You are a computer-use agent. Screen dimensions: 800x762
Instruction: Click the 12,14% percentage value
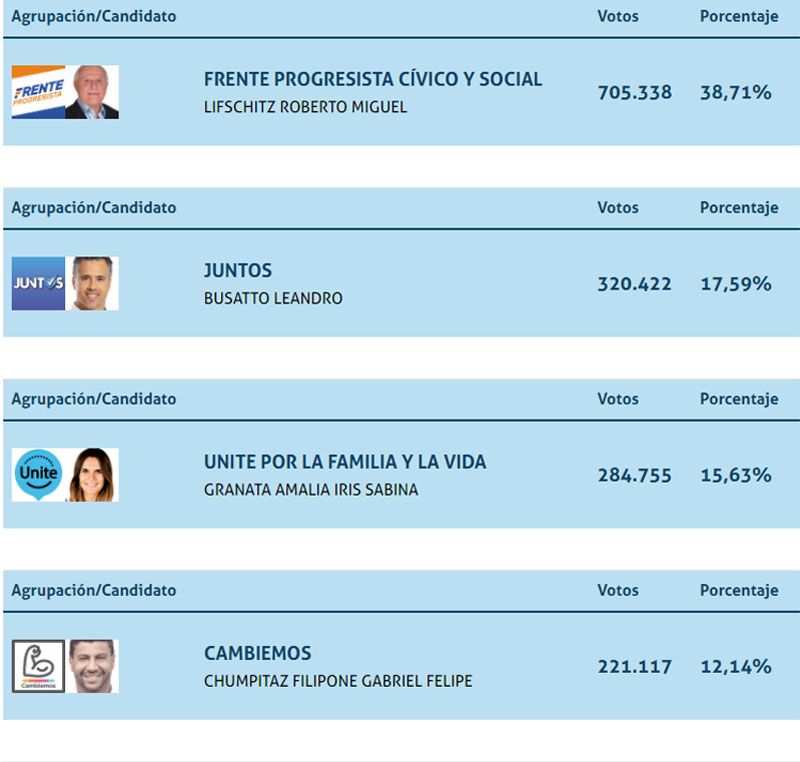pos(736,667)
